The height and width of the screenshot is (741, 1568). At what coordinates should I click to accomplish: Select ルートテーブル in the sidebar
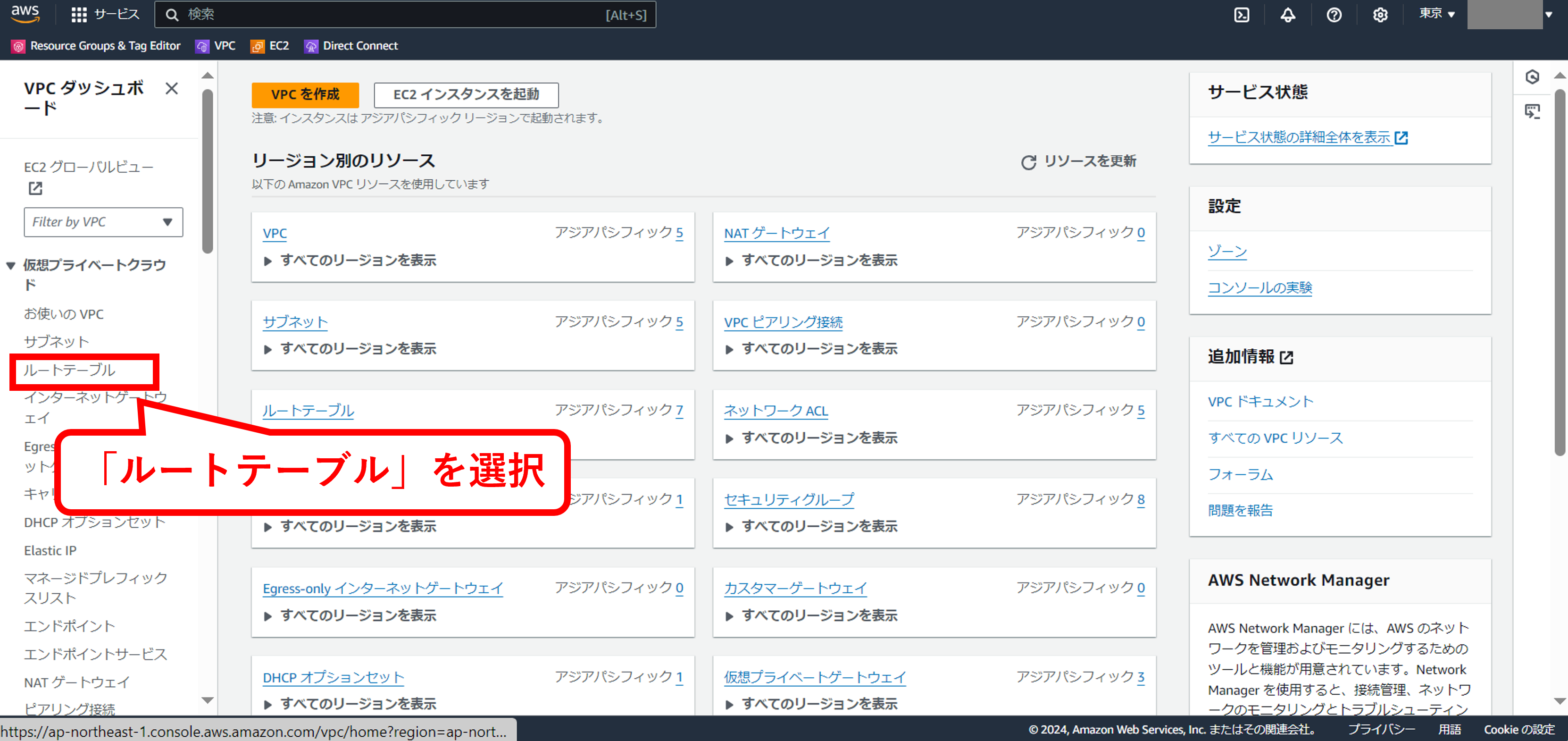(69, 370)
